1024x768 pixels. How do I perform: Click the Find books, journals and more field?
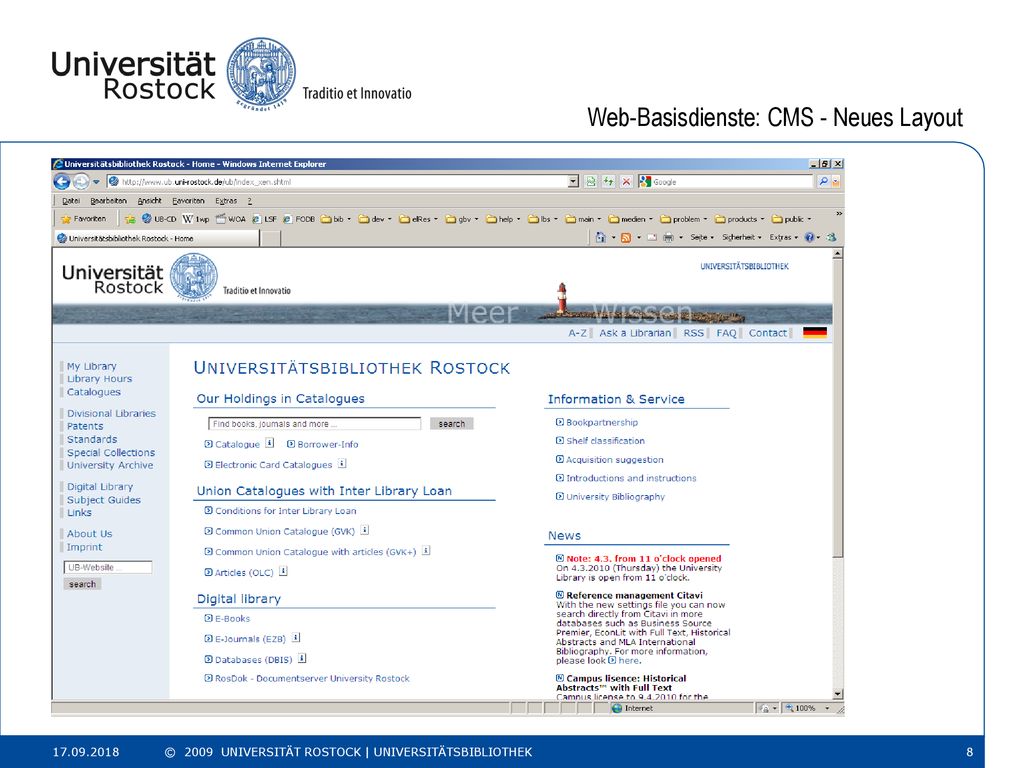click(x=315, y=424)
